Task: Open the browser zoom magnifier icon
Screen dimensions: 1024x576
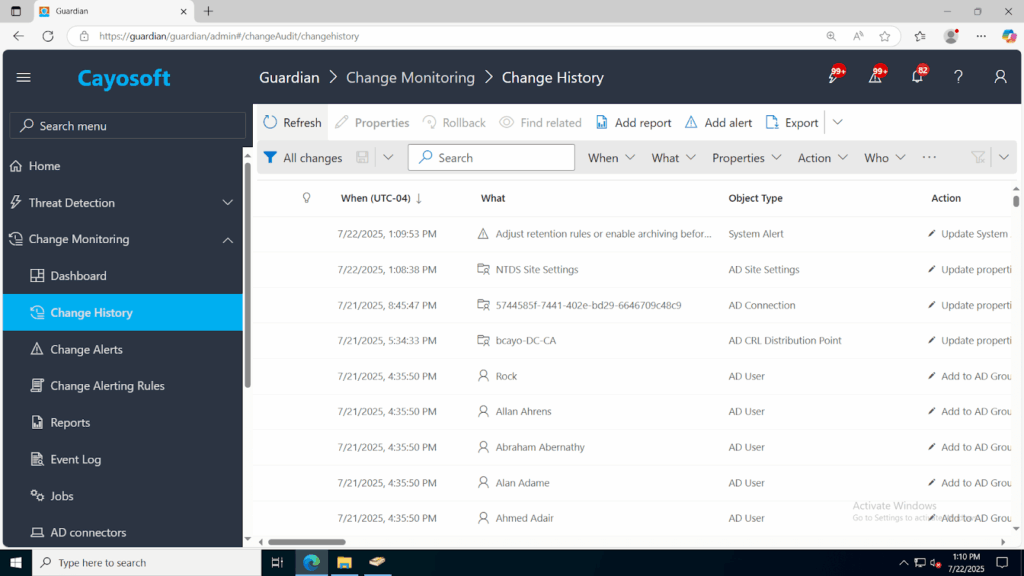Action: click(x=831, y=36)
